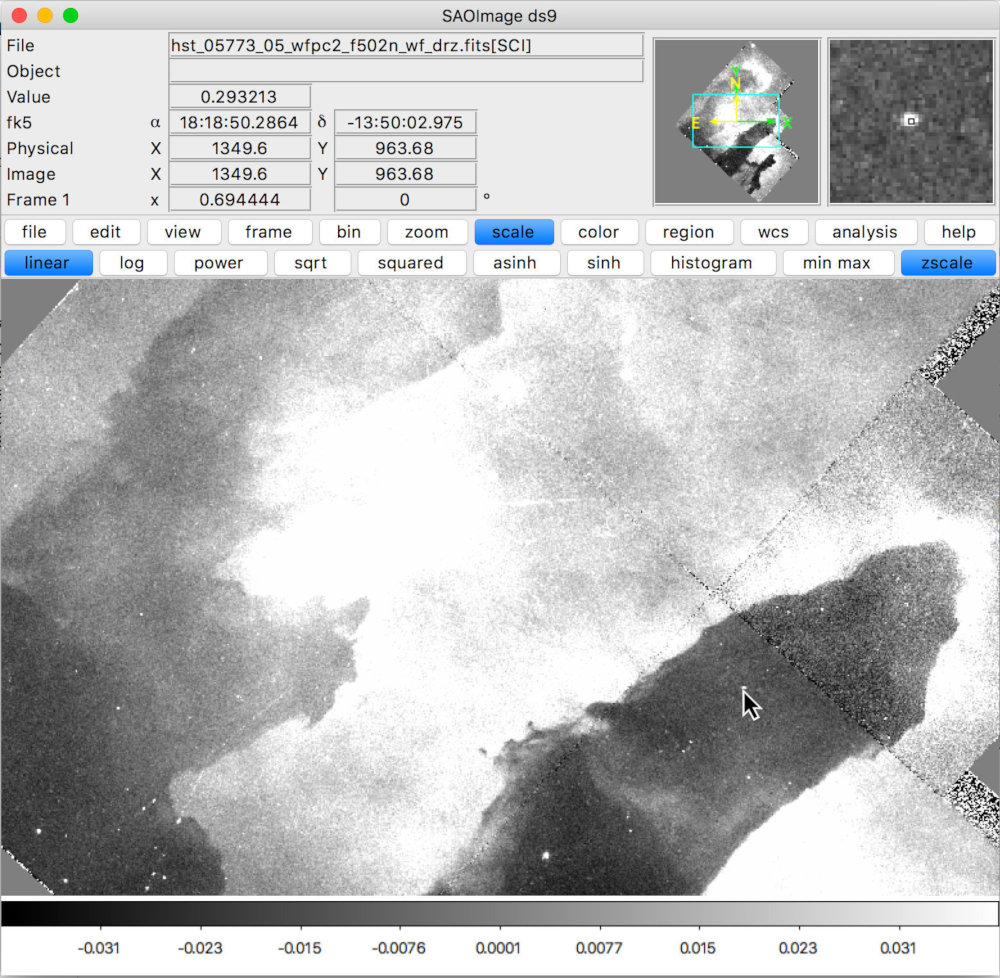Click the Frame 1 rotation angle field

click(406, 200)
